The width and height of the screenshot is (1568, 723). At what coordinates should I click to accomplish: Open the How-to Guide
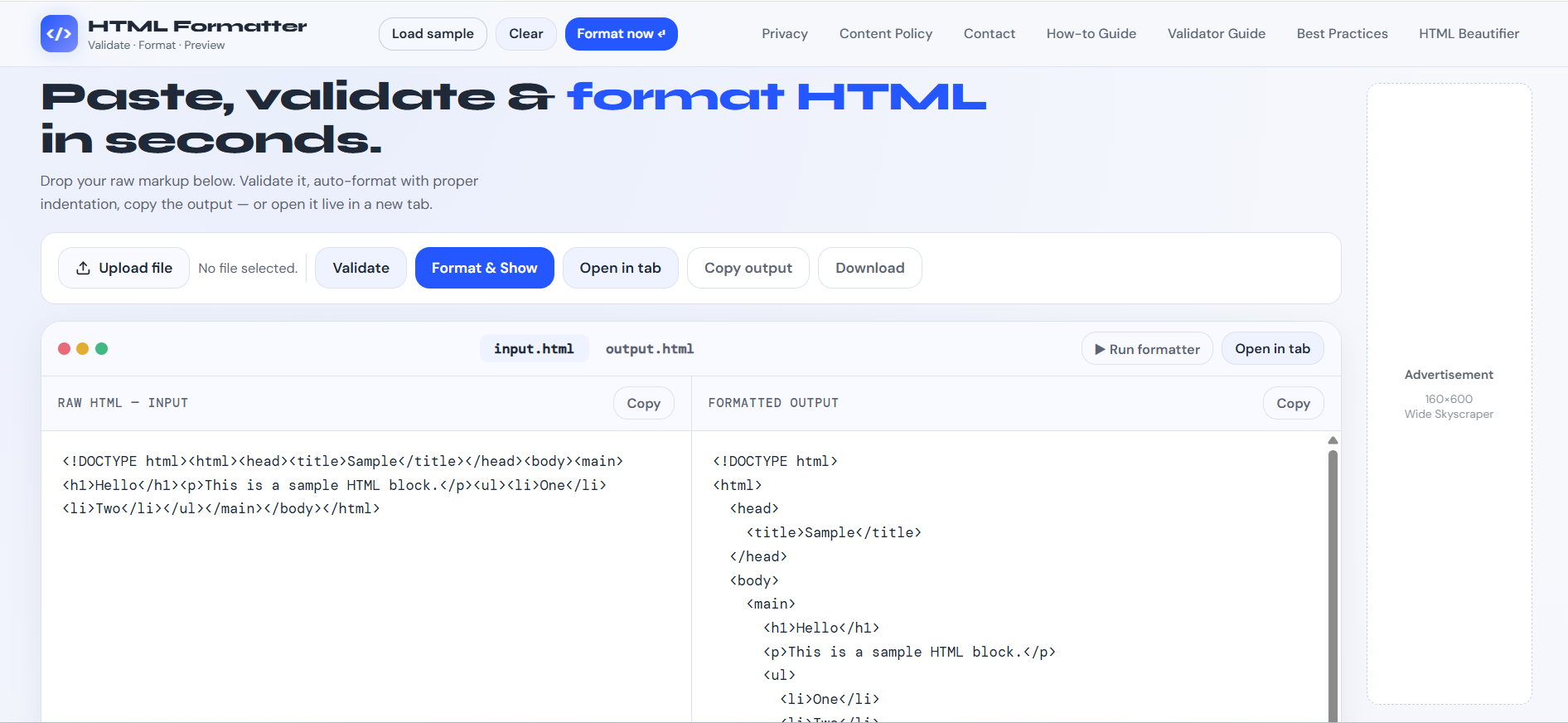tap(1091, 34)
